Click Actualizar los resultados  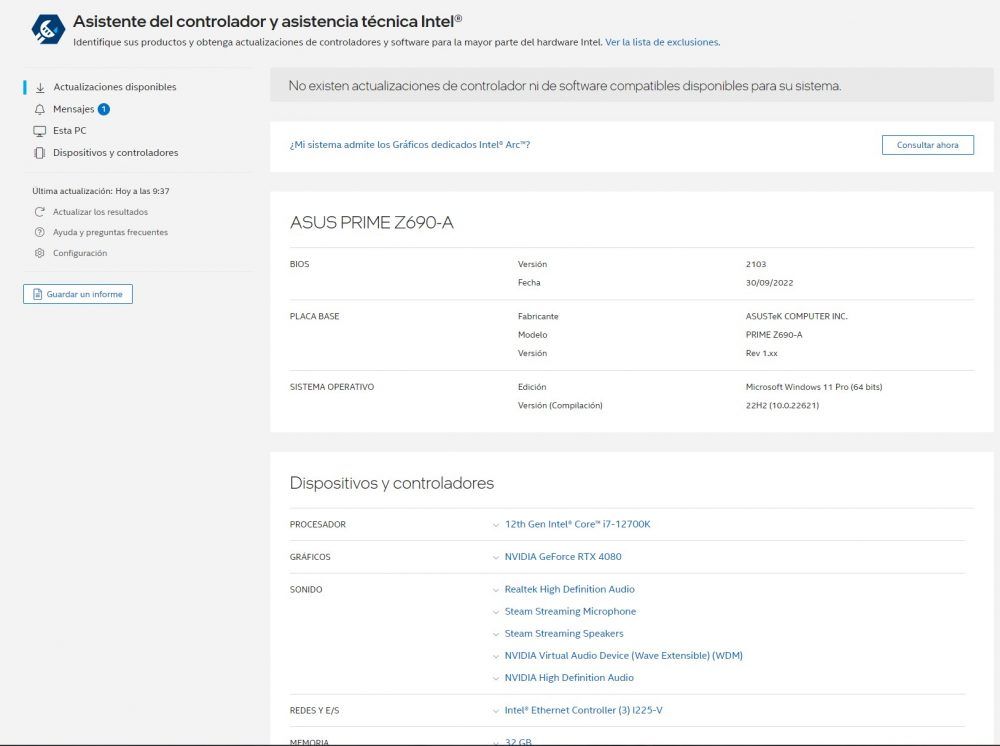click(100, 212)
